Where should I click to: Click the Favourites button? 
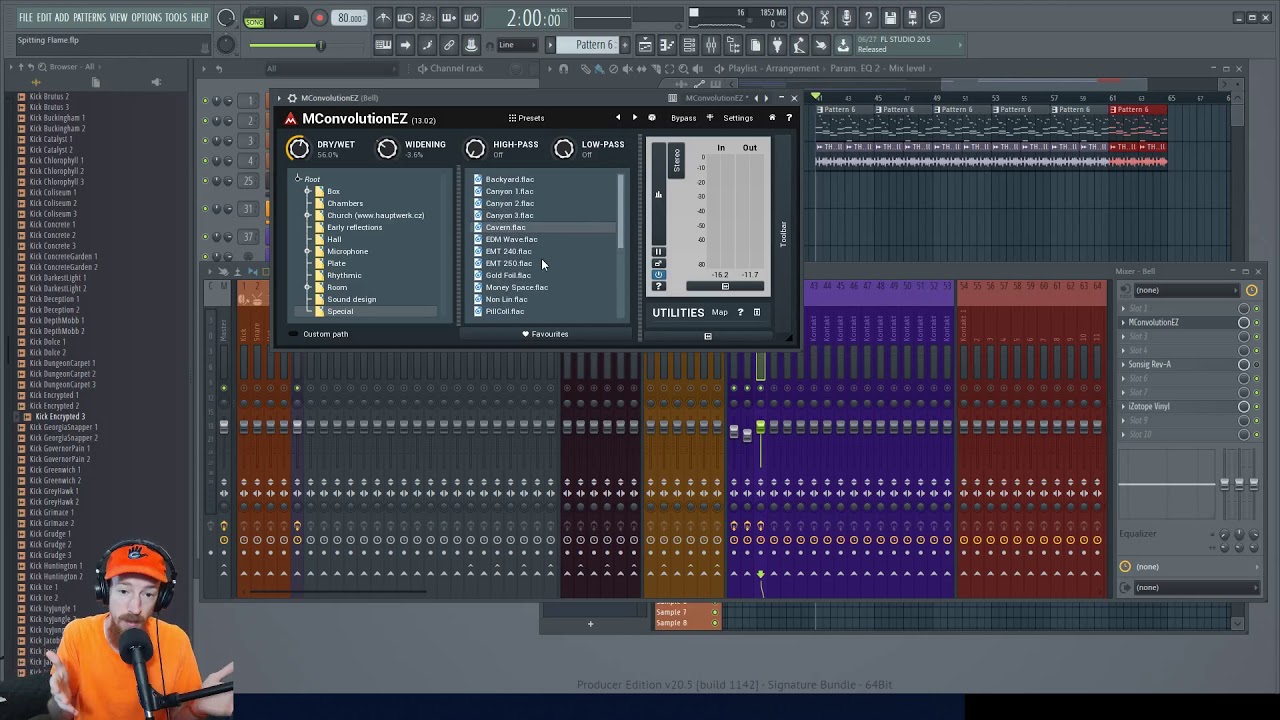546,334
